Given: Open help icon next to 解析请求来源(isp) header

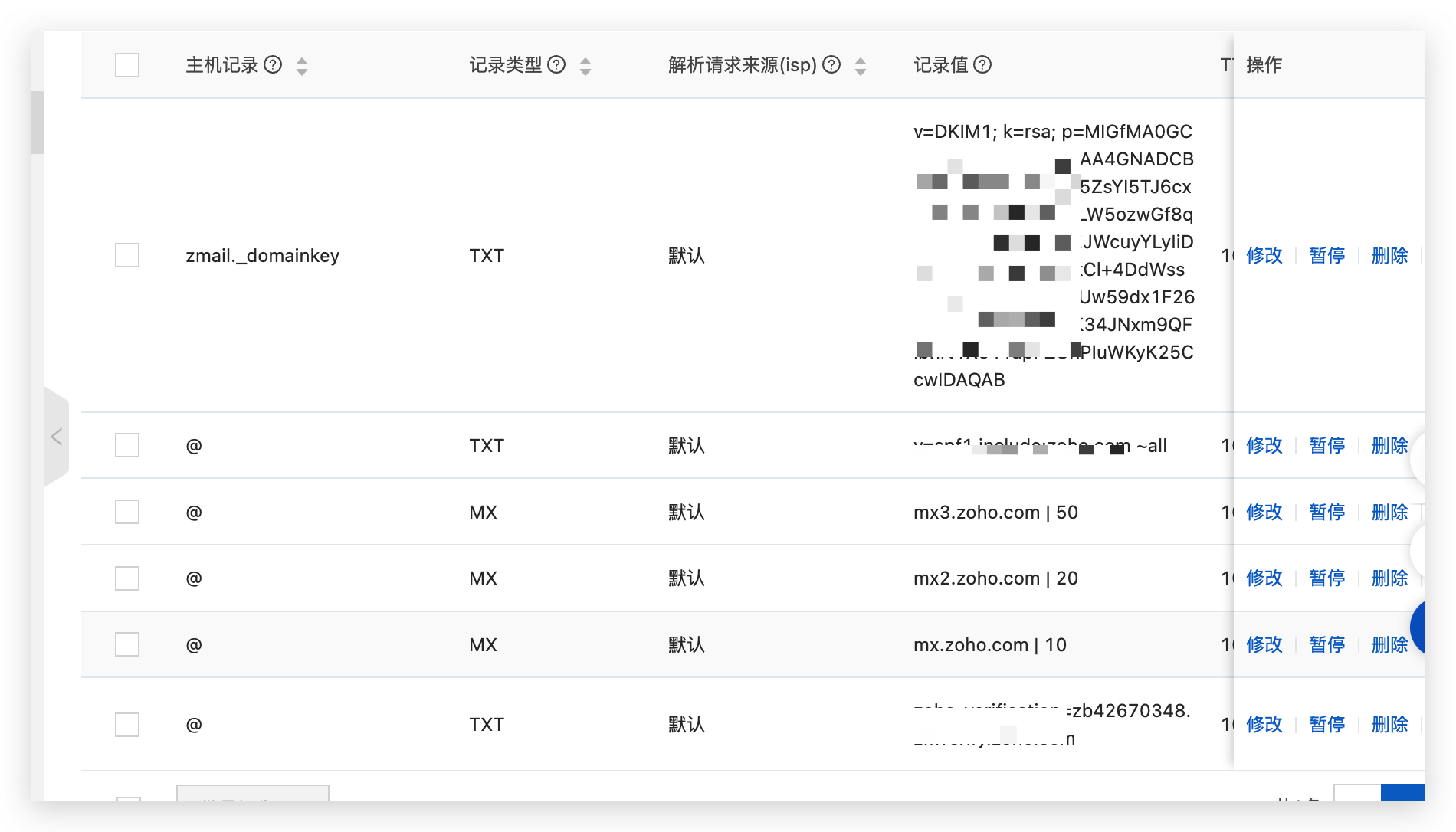Looking at the screenshot, I should (831, 65).
